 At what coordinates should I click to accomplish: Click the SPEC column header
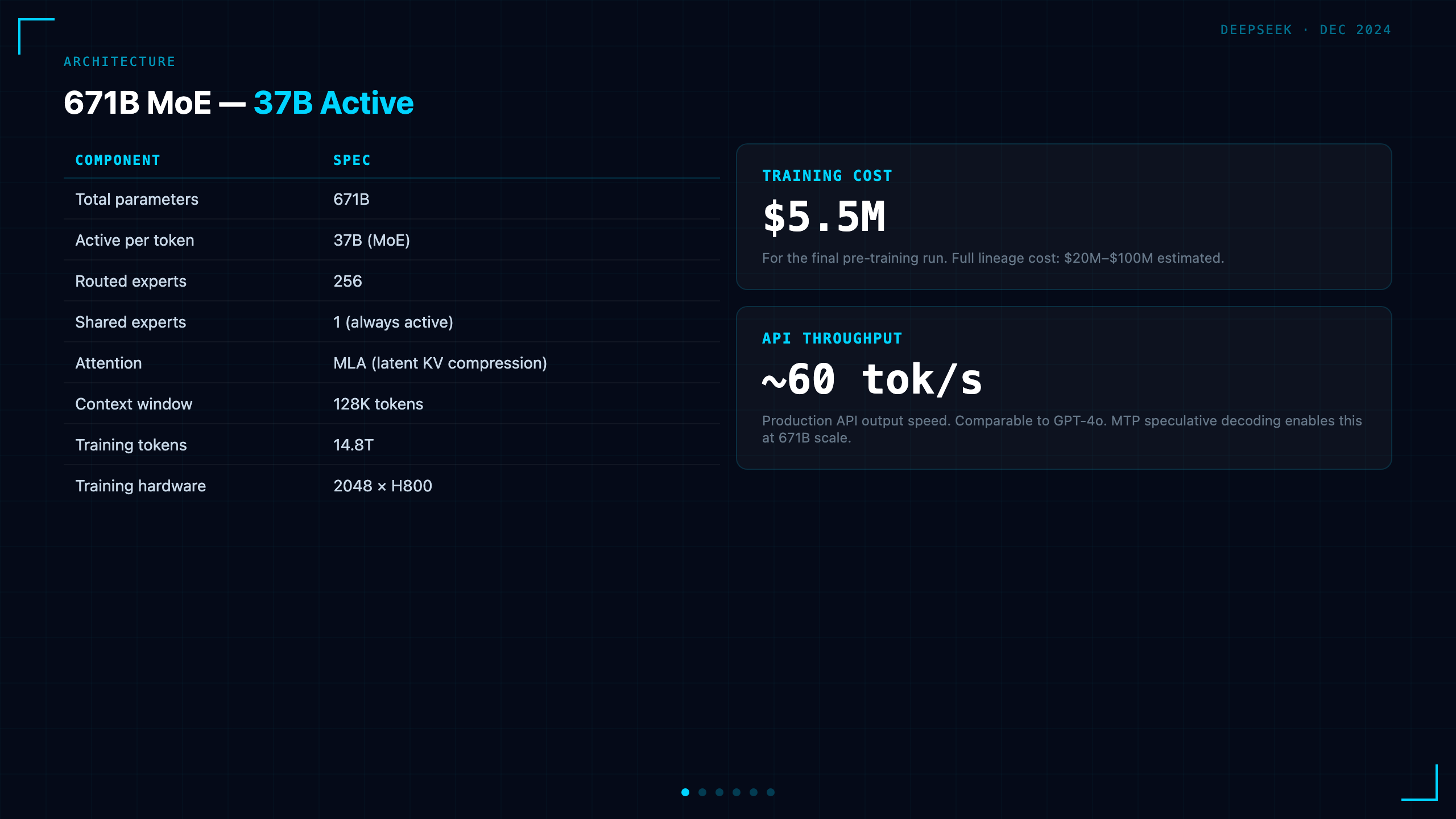[x=352, y=160]
